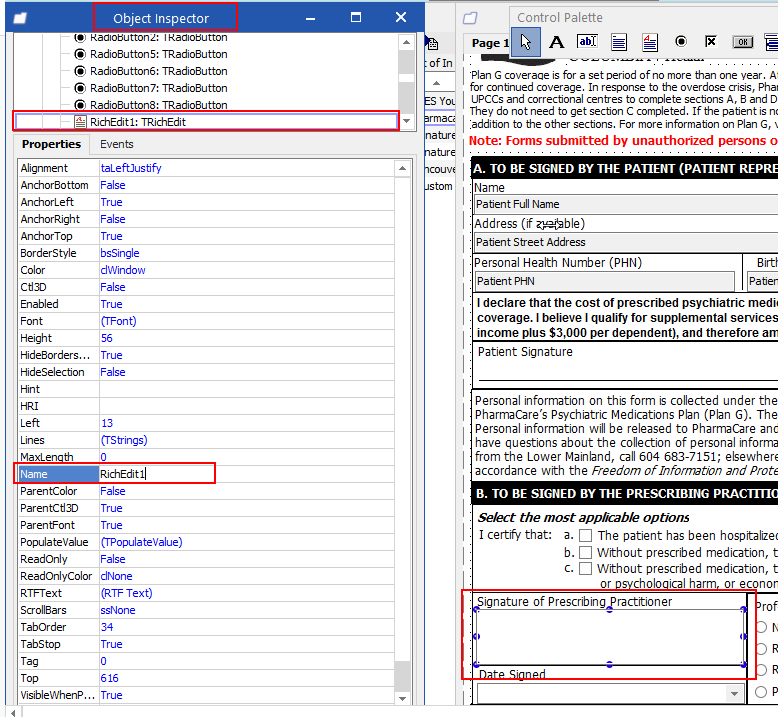Pick the RadioButton control in palette
This screenshot has width=778, height=717.
[681, 42]
